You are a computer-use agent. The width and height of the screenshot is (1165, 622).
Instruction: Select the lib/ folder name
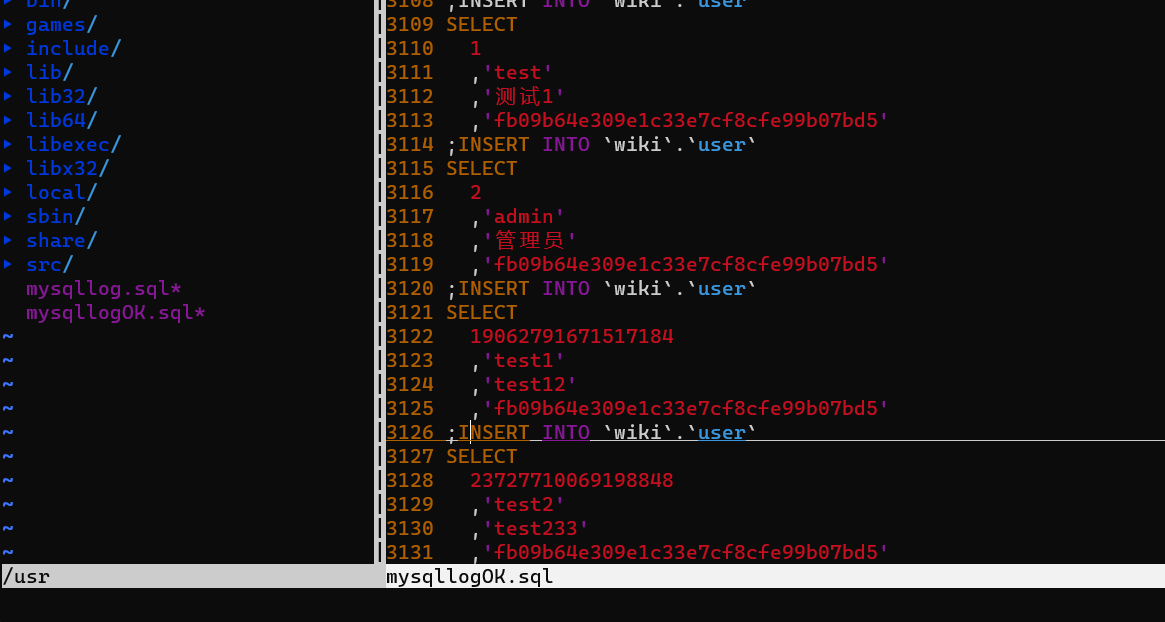50,72
